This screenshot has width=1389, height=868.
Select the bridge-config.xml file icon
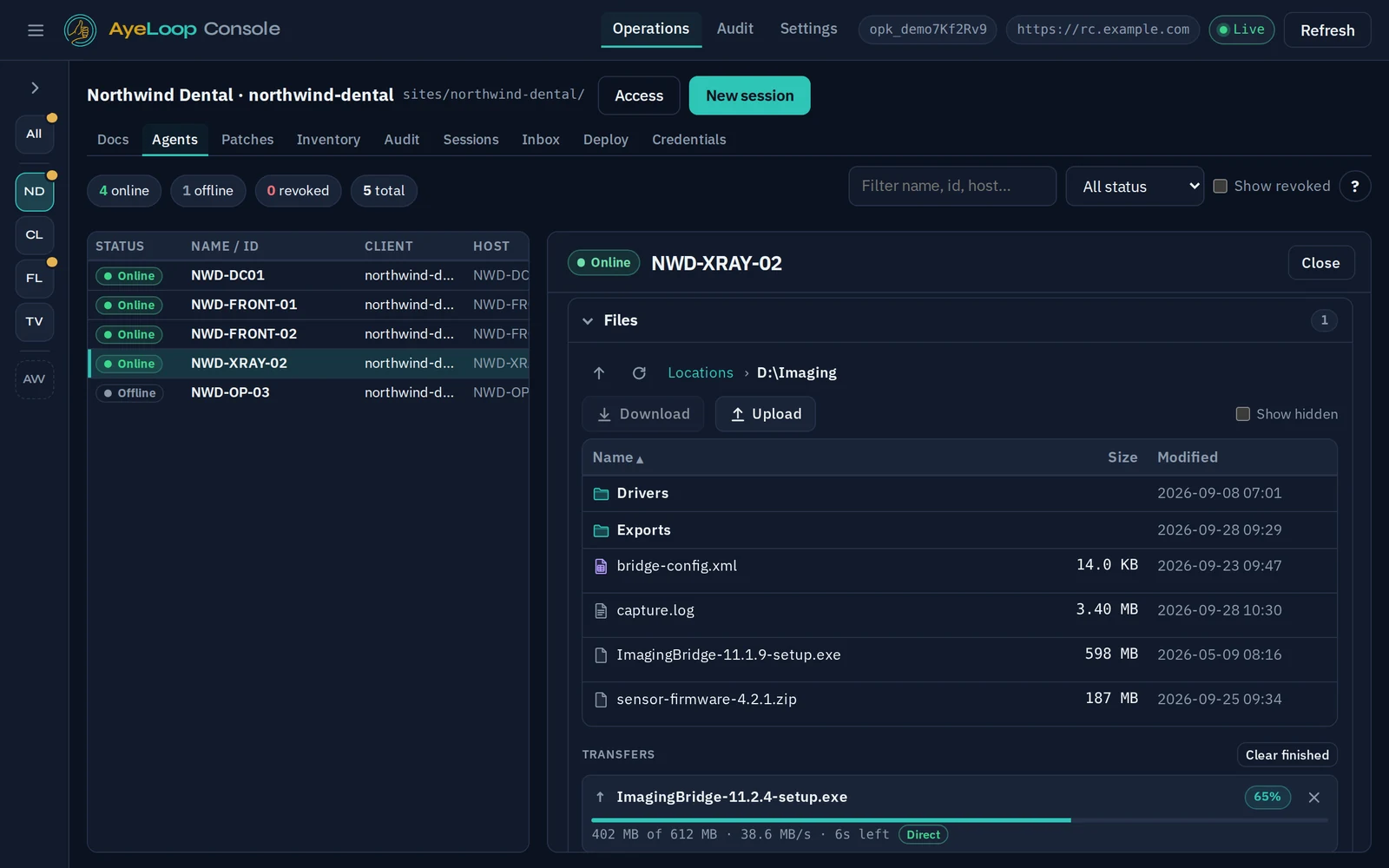tap(601, 566)
